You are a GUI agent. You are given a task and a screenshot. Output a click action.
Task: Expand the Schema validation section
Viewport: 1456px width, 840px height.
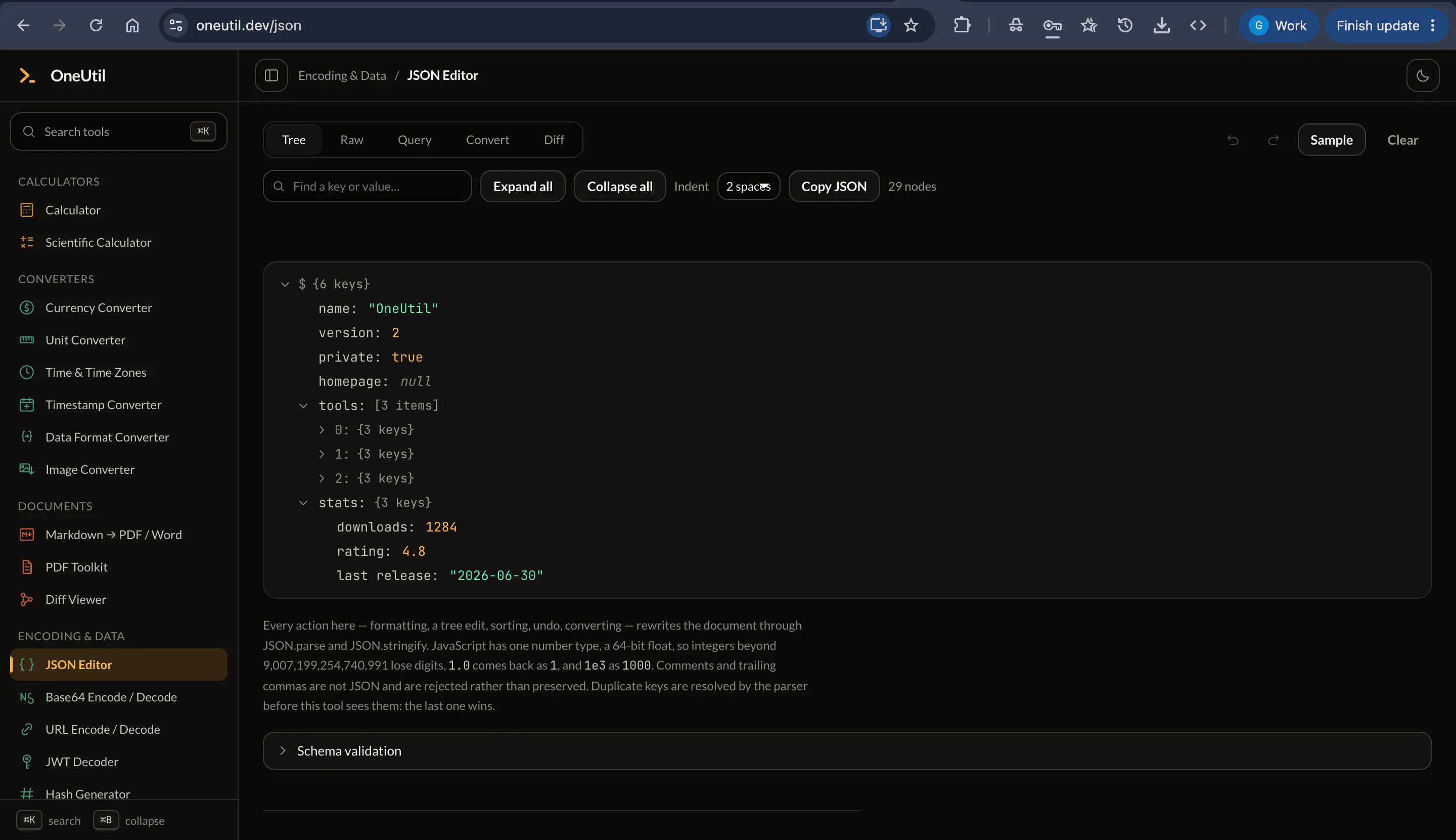(x=846, y=750)
